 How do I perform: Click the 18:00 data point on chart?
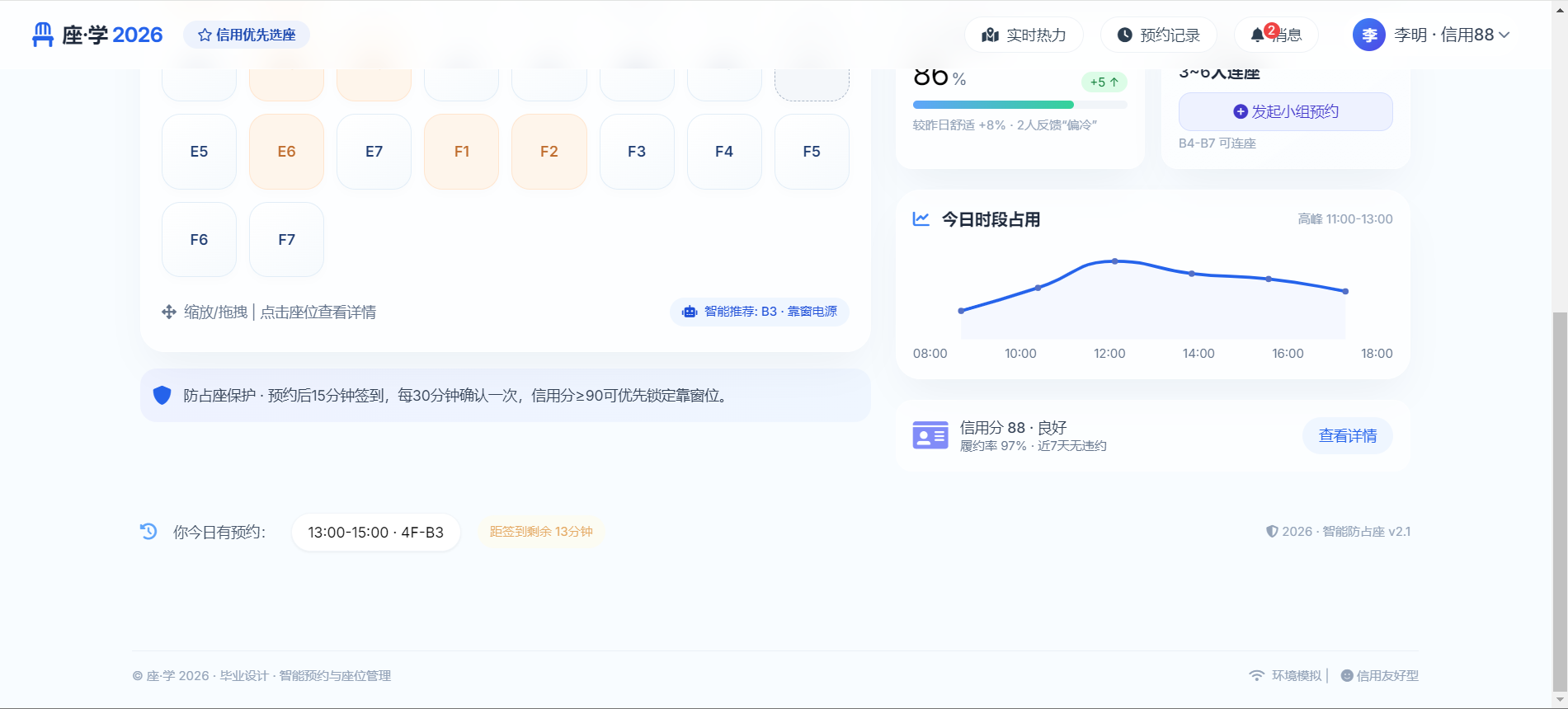point(1345,291)
